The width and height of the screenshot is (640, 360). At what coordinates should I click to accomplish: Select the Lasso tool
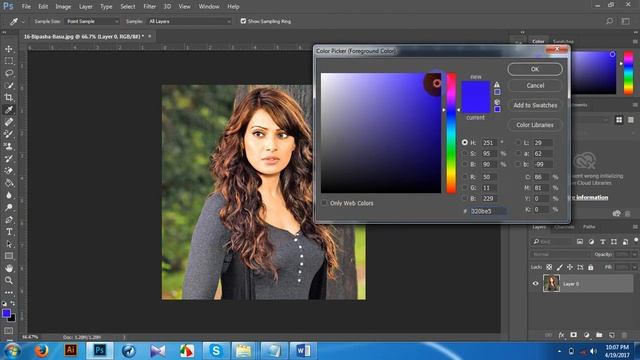click(9, 73)
